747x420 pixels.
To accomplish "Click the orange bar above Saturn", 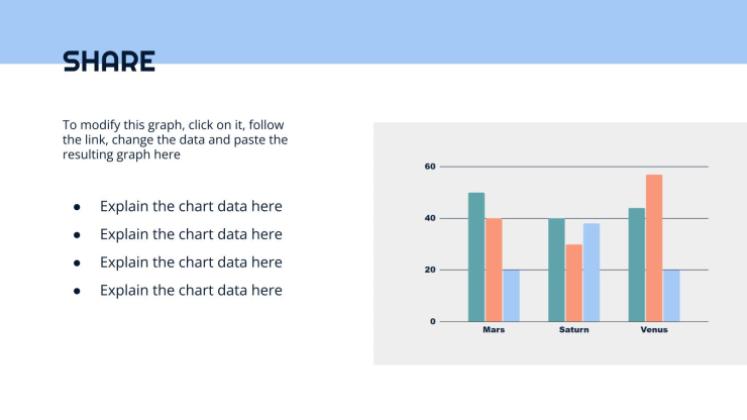I will click(x=573, y=283).
